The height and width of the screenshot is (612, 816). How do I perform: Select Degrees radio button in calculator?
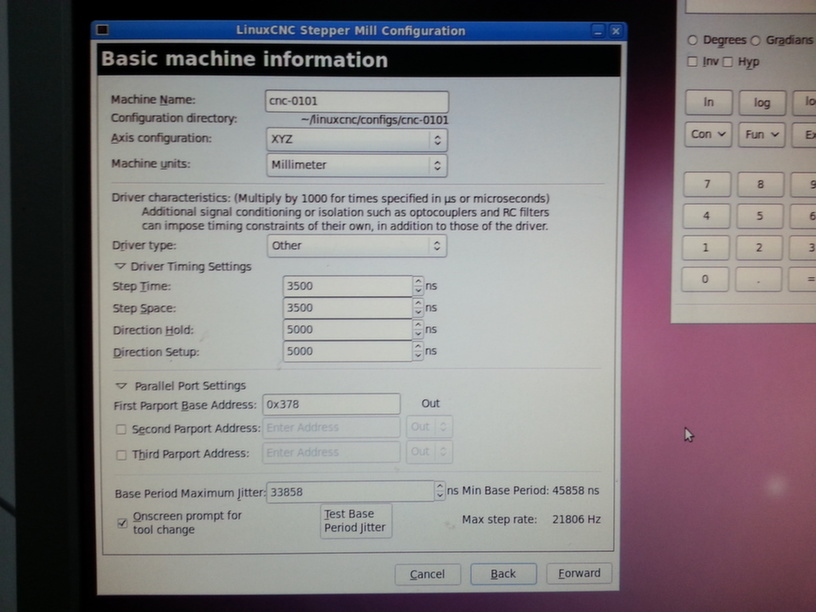click(692, 40)
